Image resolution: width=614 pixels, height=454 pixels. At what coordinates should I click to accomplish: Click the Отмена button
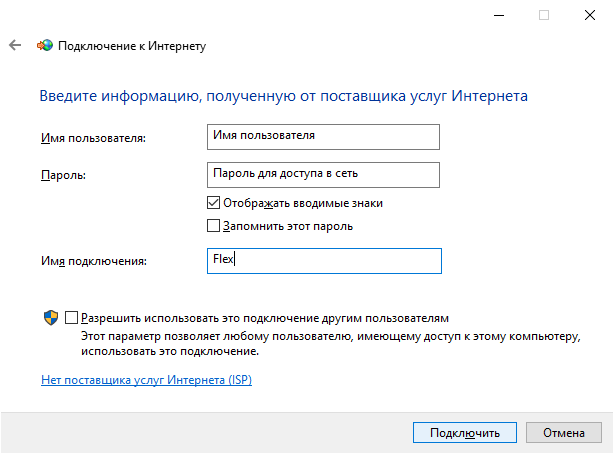pyautogui.click(x=564, y=432)
